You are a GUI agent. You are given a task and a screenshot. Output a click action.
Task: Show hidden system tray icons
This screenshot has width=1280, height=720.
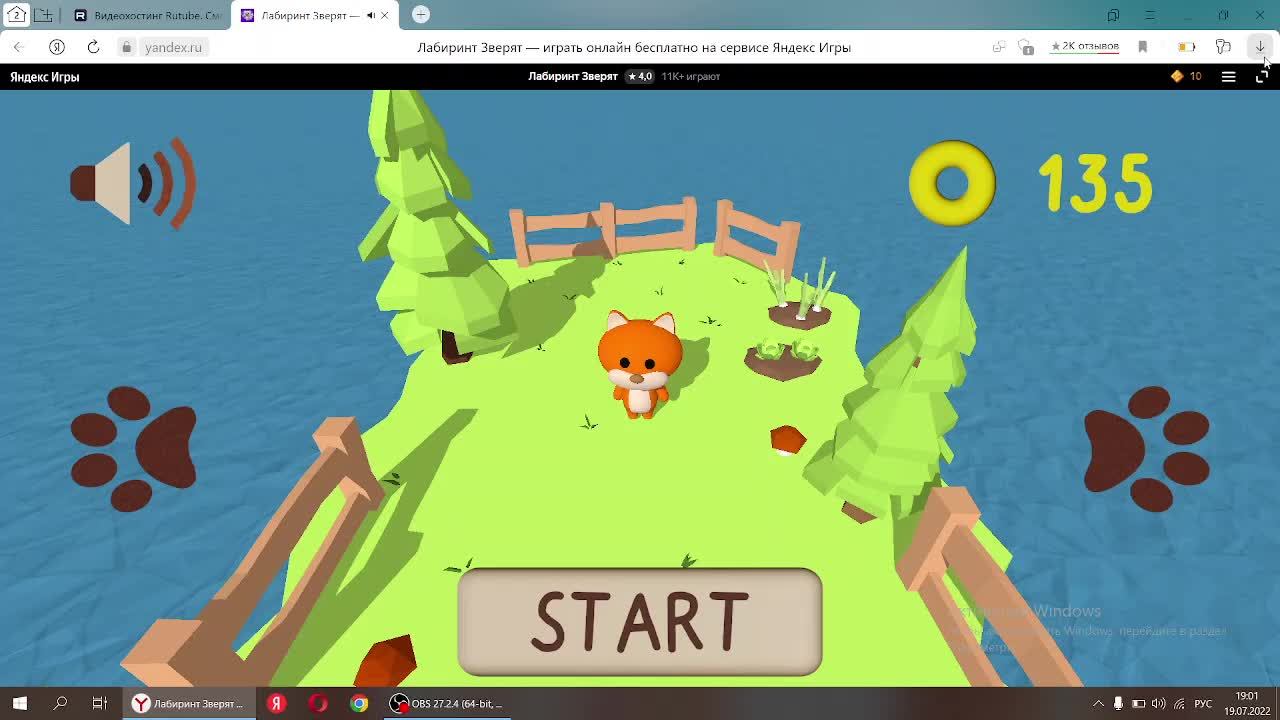click(1098, 704)
